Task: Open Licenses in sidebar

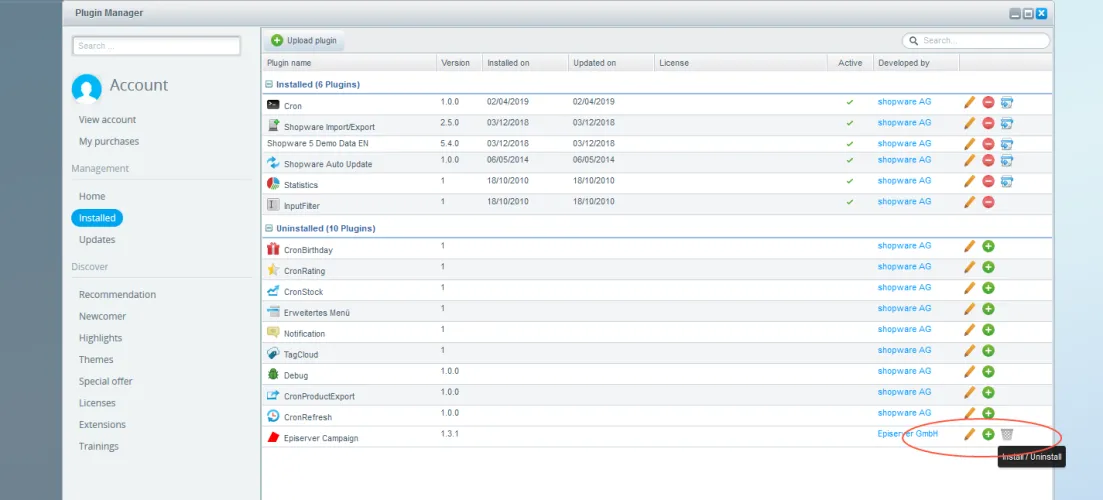Action: [97, 404]
